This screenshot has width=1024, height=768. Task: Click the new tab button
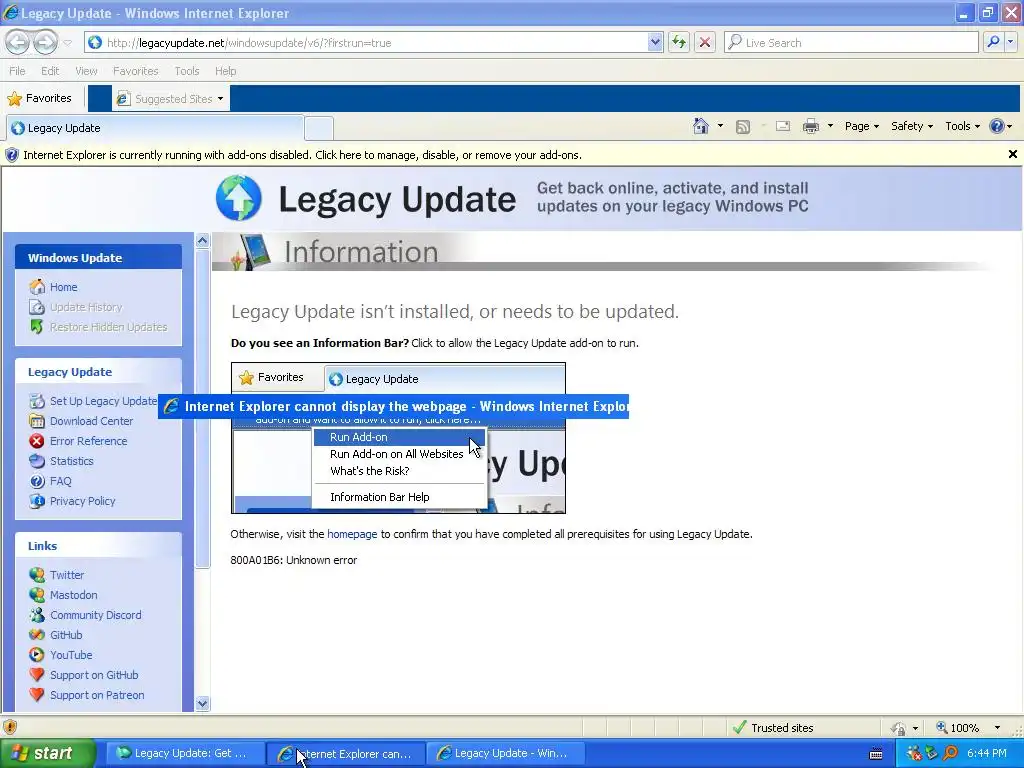319,128
